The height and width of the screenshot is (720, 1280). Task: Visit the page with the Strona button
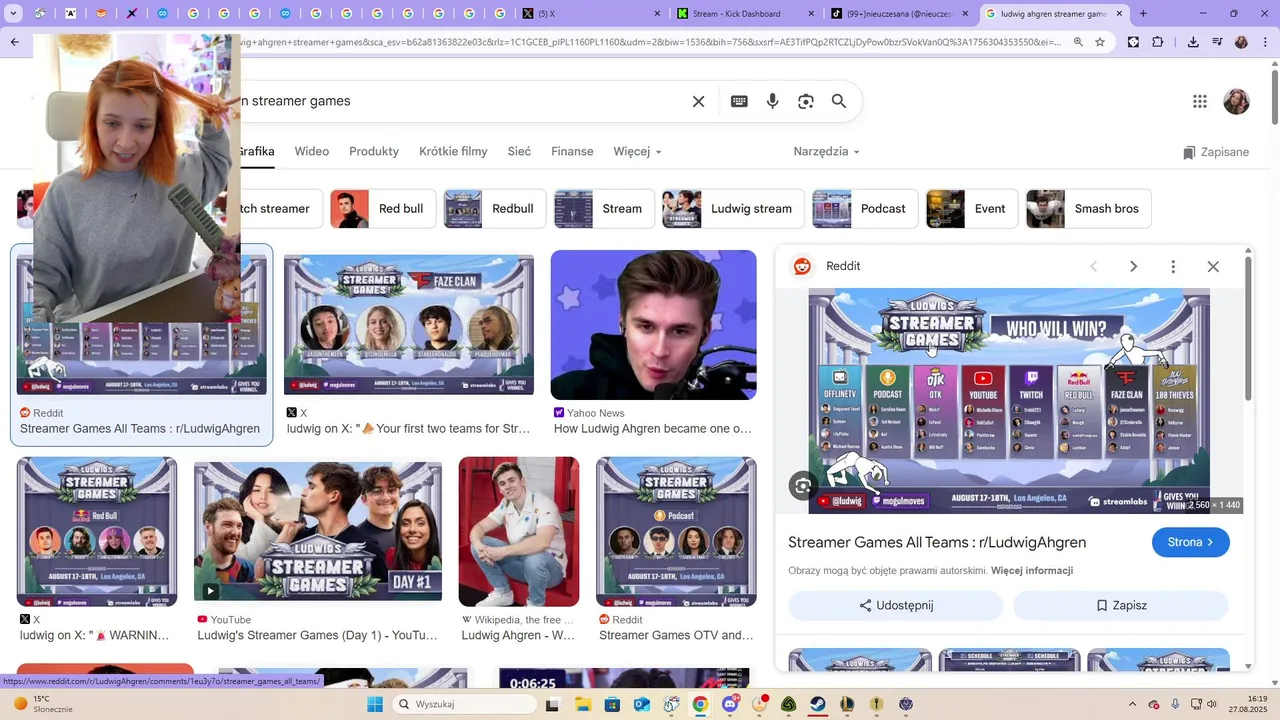[x=1191, y=542]
